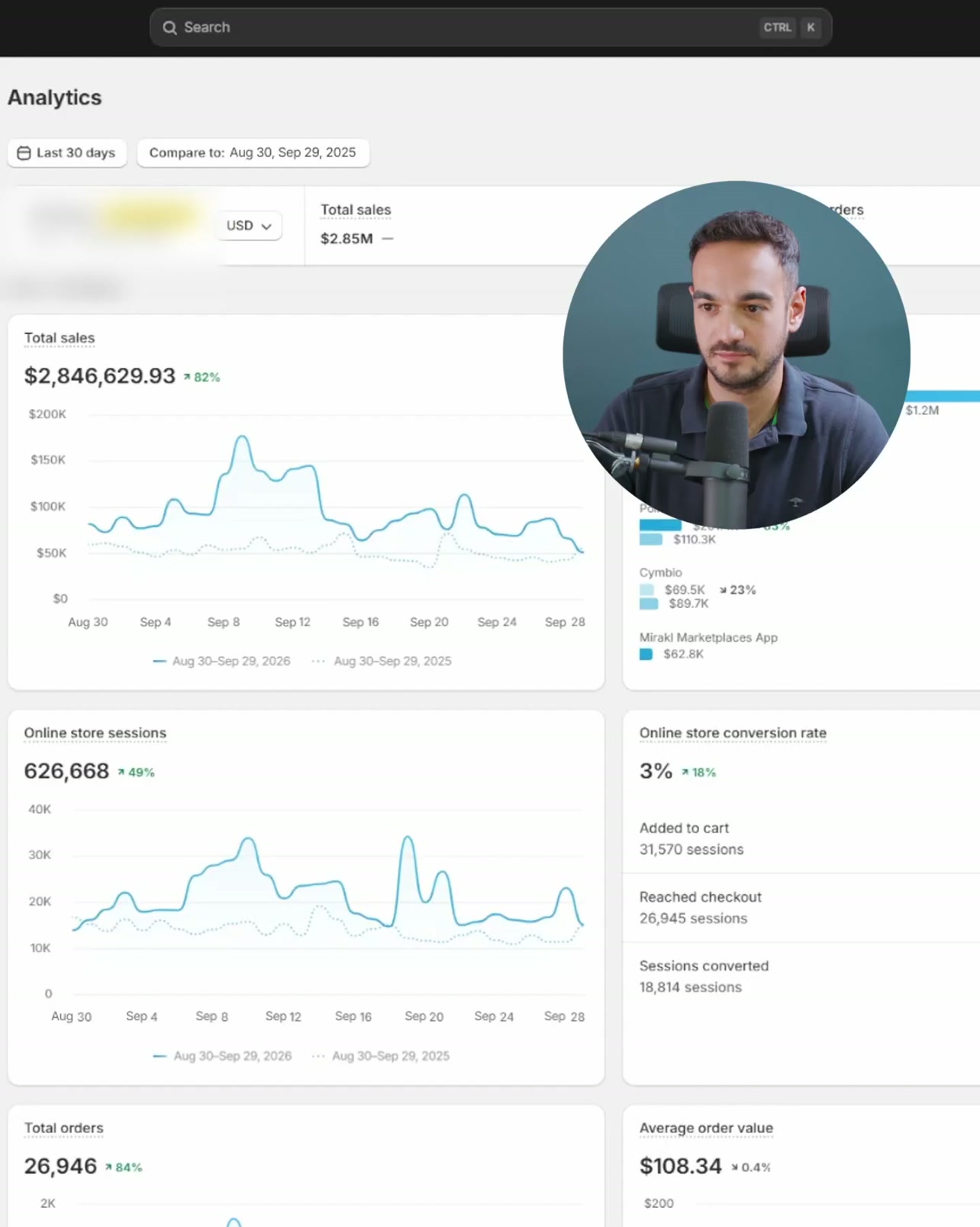Screen dimensions: 980x1227
Task: Click the CTRL K shortcut badge in search
Action: 790,27
